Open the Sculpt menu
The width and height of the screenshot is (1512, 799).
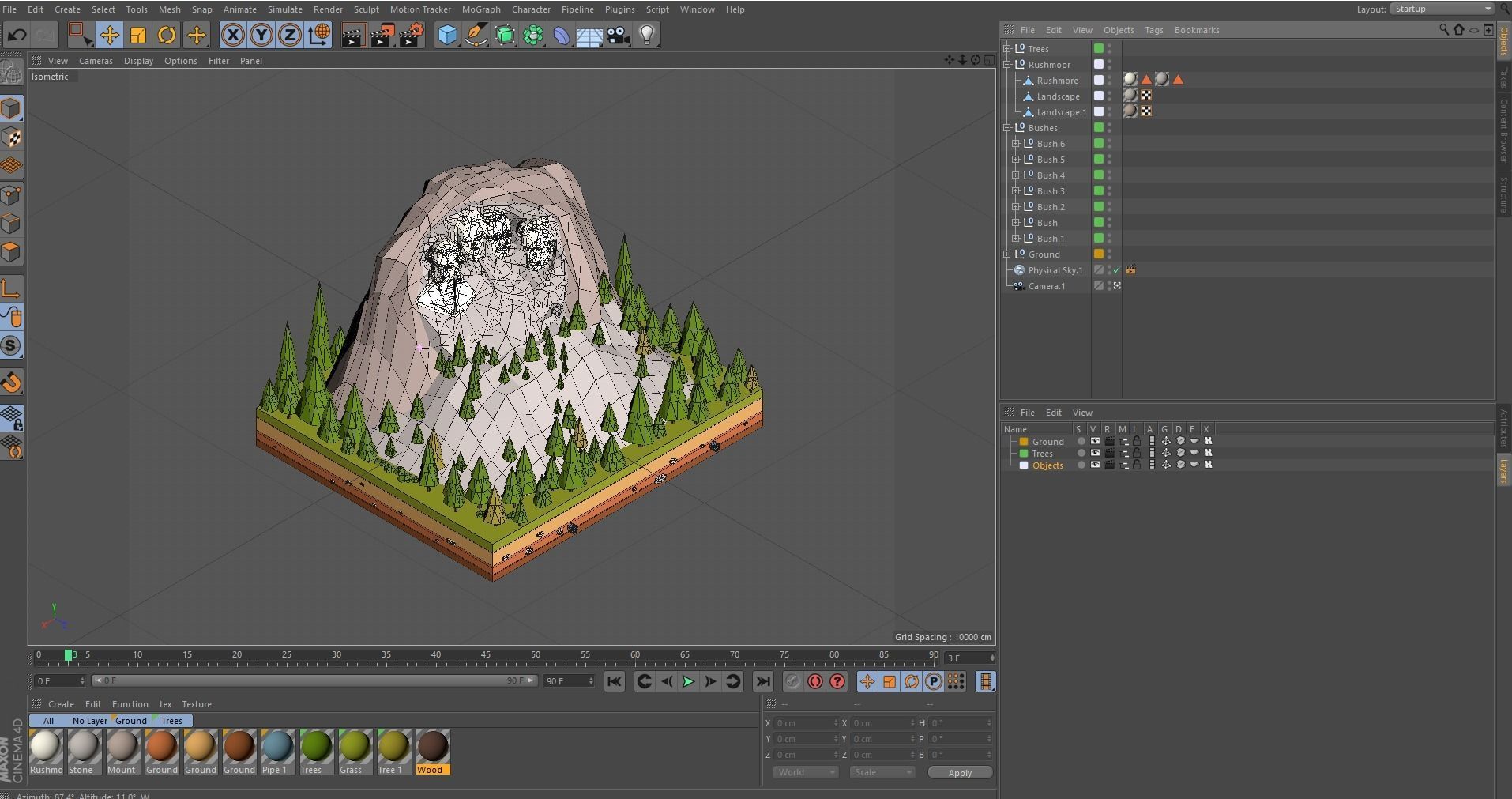366,9
